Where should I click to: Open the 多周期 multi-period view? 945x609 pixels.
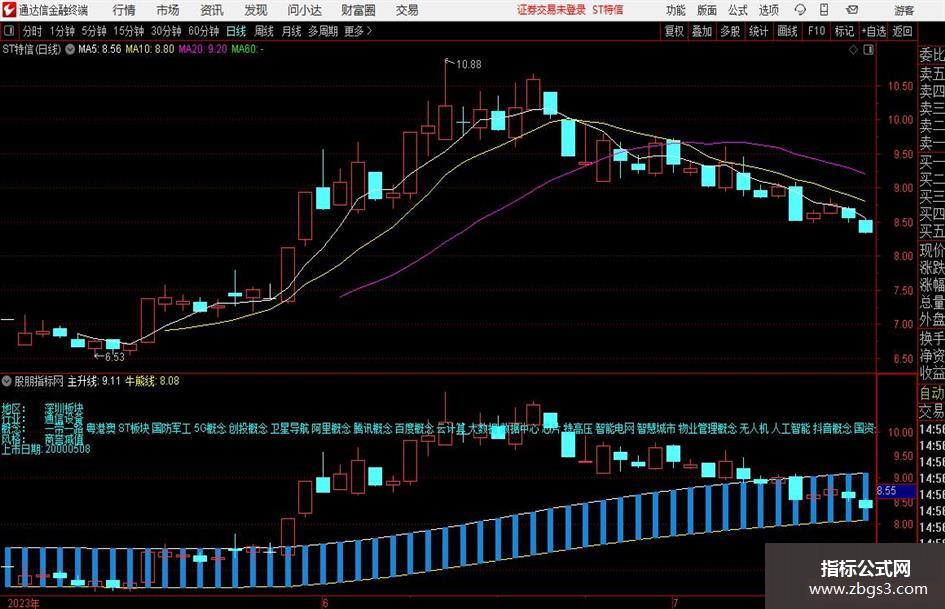click(x=323, y=31)
